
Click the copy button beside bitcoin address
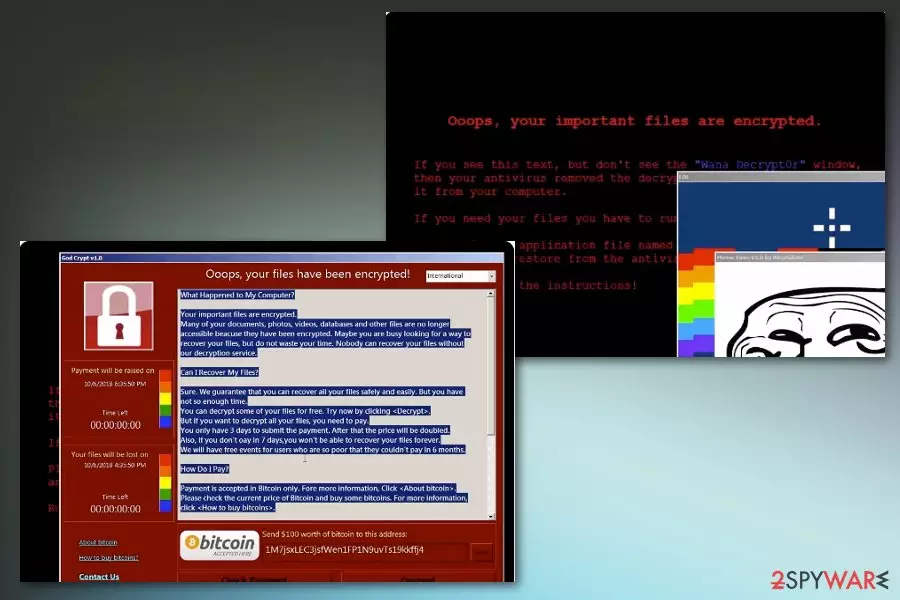click(482, 552)
